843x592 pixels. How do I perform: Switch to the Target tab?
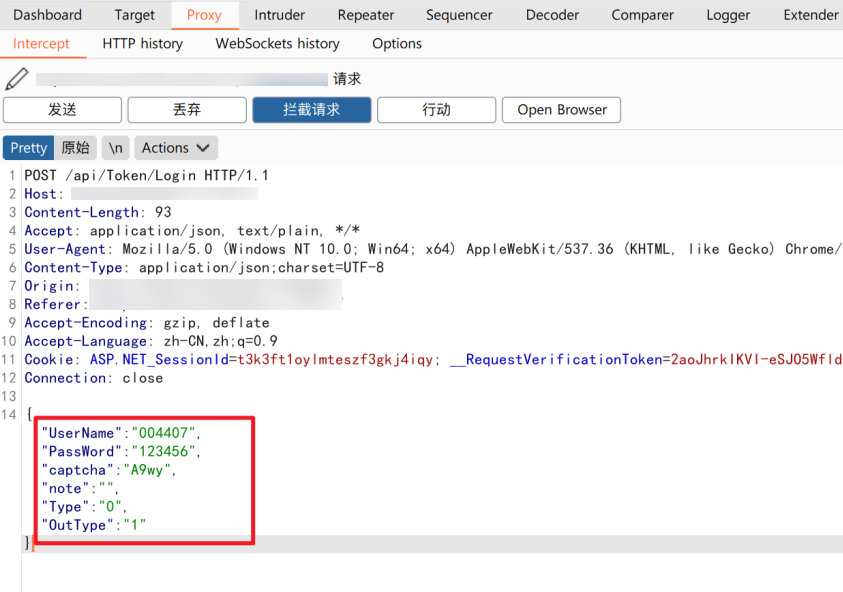click(x=134, y=15)
